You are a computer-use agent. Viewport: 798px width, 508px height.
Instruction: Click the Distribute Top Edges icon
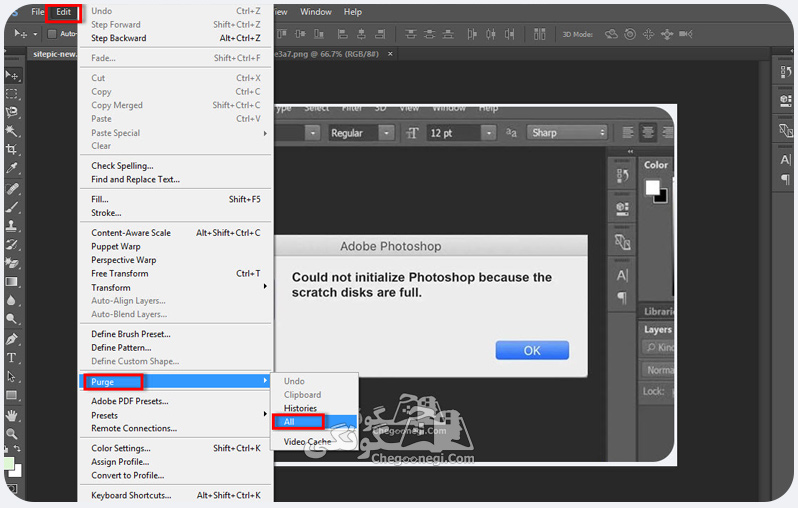pyautogui.click(x=411, y=34)
